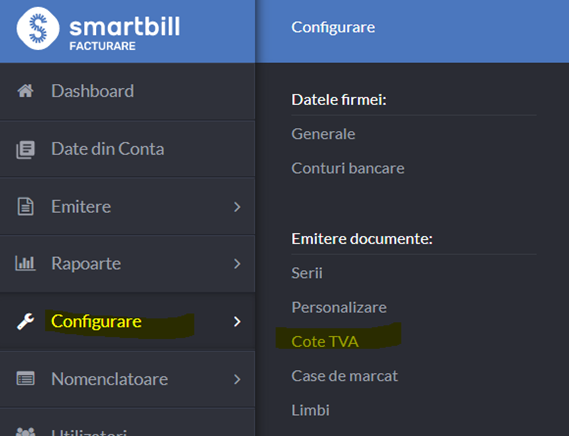This screenshot has width=569, height=436.
Task: Expand the Rapoarte submenu arrow
Action: pyautogui.click(x=237, y=264)
